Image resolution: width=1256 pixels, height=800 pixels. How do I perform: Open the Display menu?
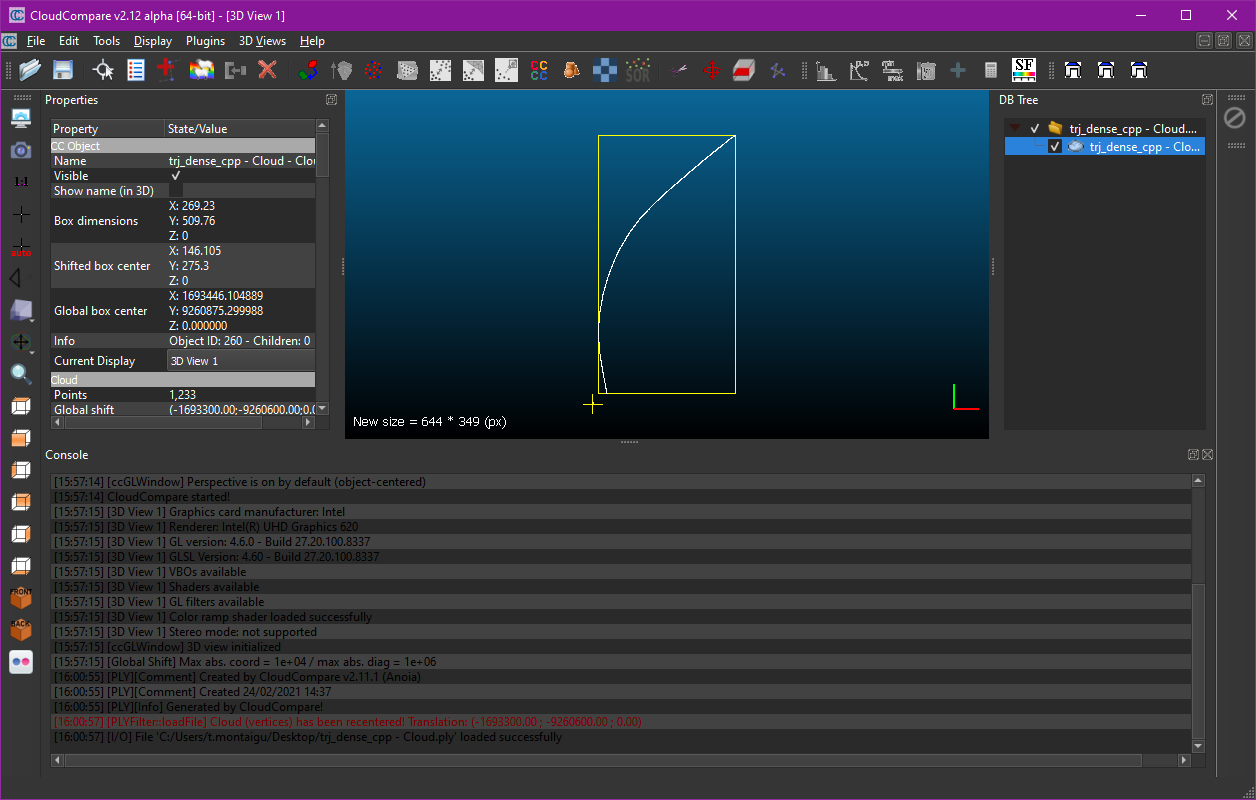(153, 41)
